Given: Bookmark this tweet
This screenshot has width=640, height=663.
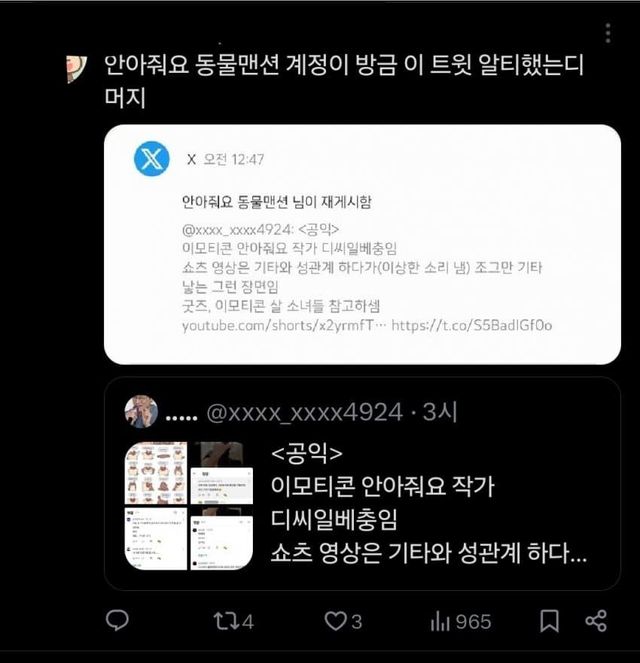Looking at the screenshot, I should click(x=550, y=621).
